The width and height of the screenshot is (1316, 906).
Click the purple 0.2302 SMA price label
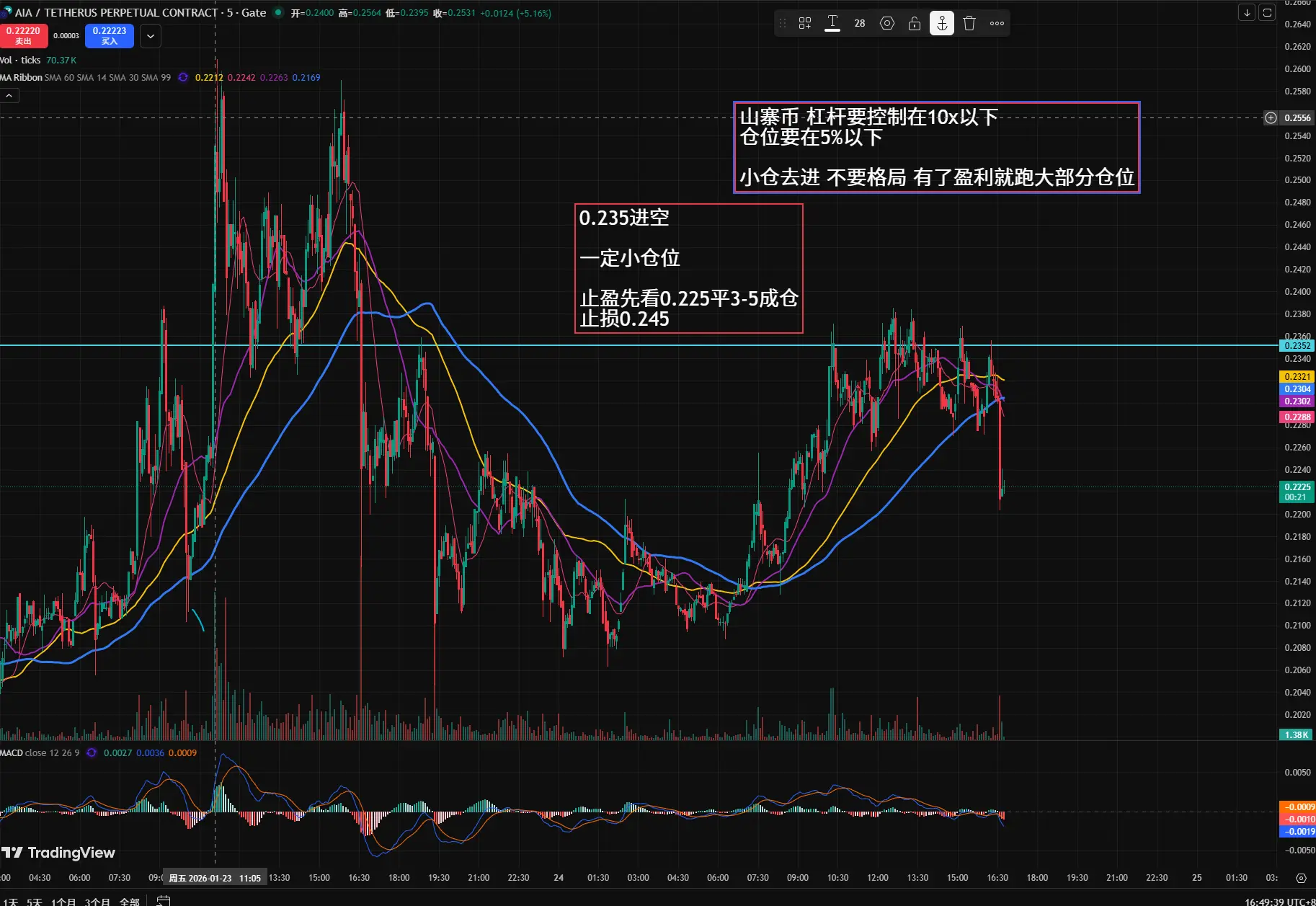(1297, 401)
